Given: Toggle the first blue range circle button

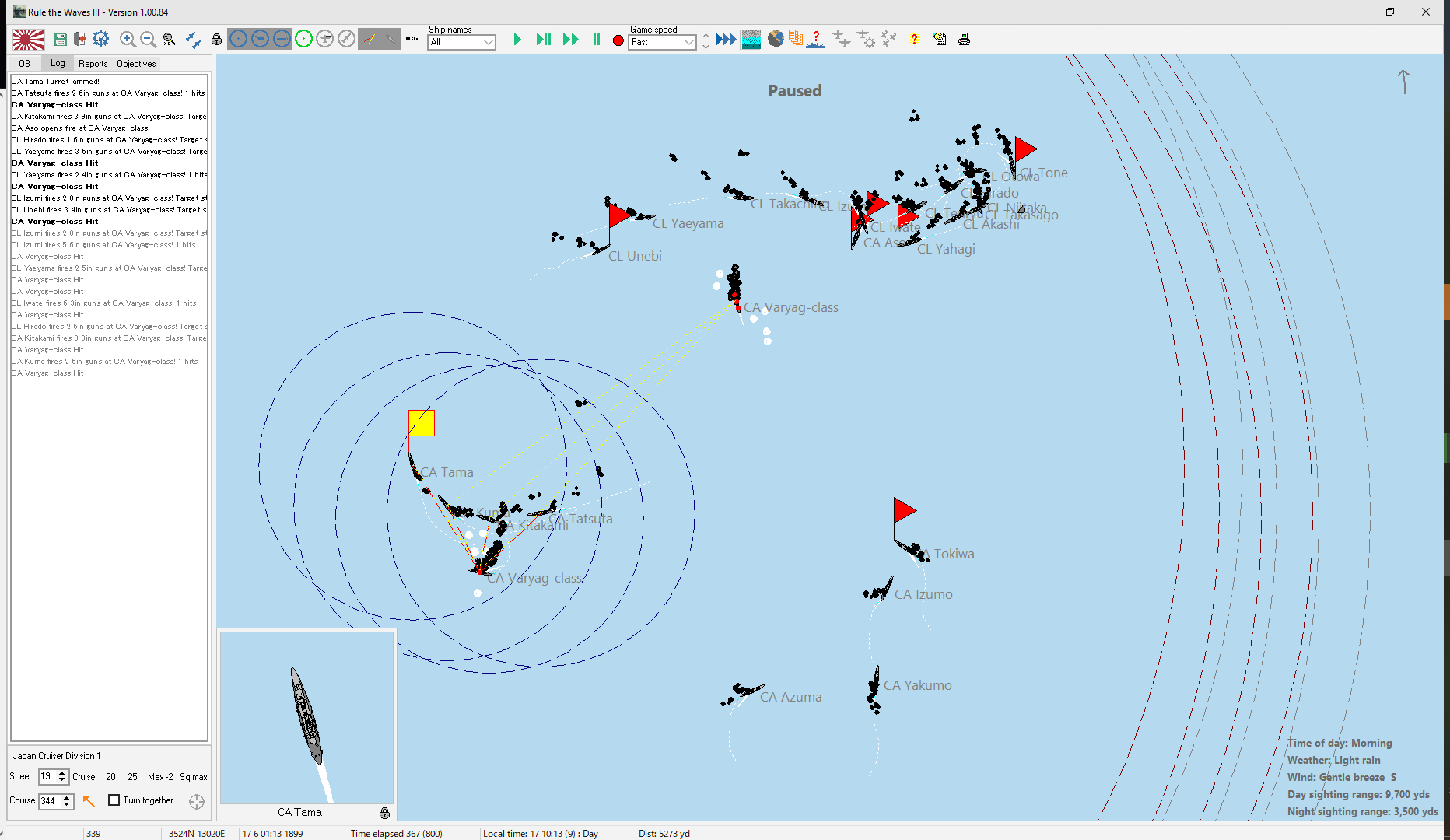Looking at the screenshot, I should click(x=238, y=39).
